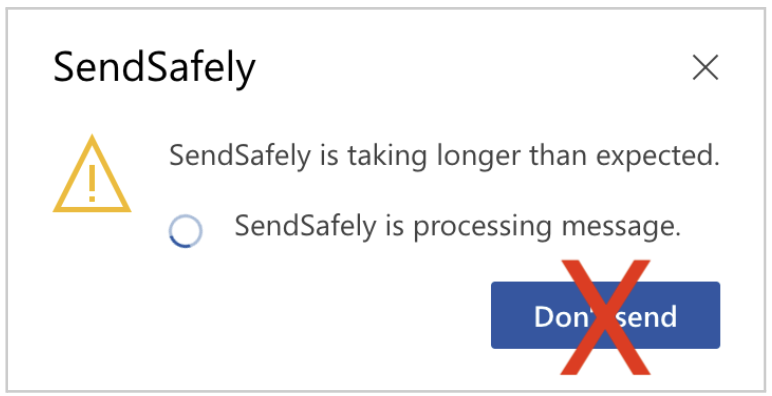Image resolution: width=772 pixels, height=396 pixels.
Task: Click the SendSafely dialog title
Action: pos(154,68)
